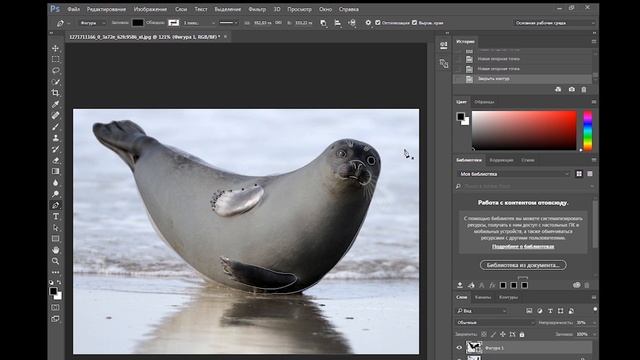Create new document from current history state

[558, 89]
